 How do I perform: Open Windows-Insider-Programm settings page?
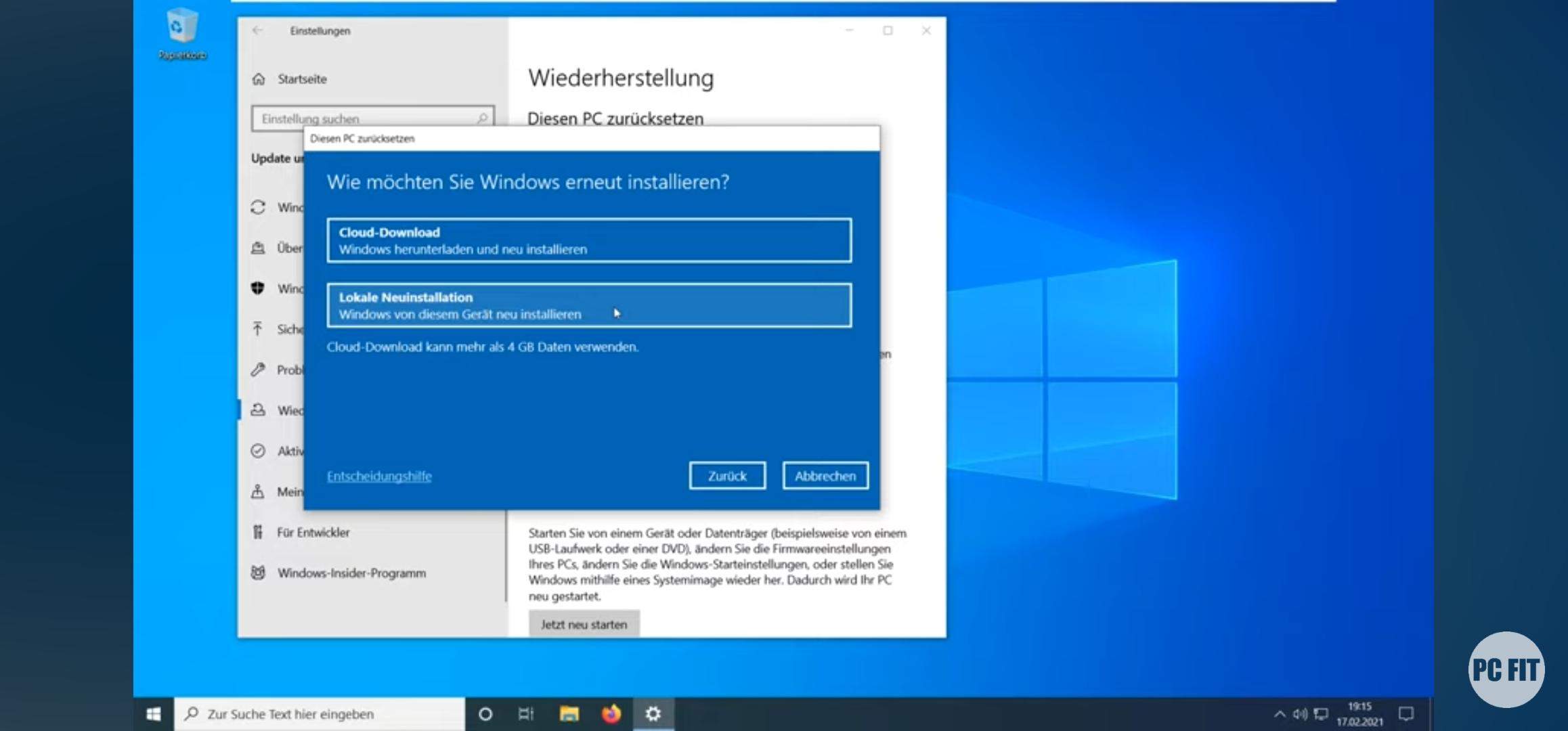(351, 573)
